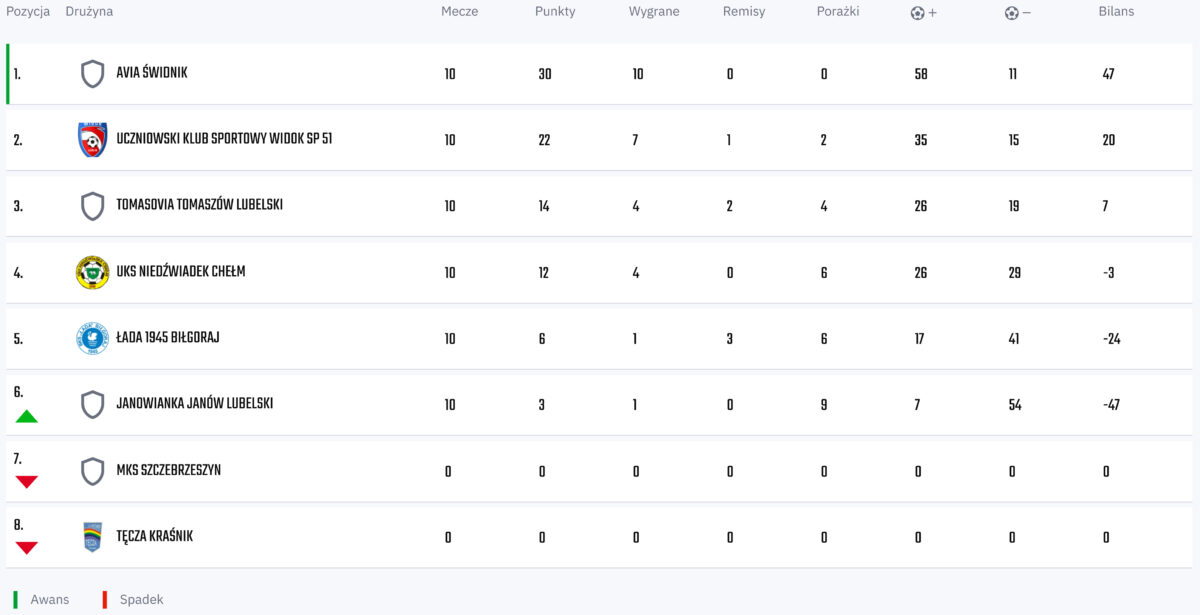Screen dimensions: 1200x615
Task: Open the ŁADA 1945 BIŁGORAJ team name
Action: coord(168,338)
